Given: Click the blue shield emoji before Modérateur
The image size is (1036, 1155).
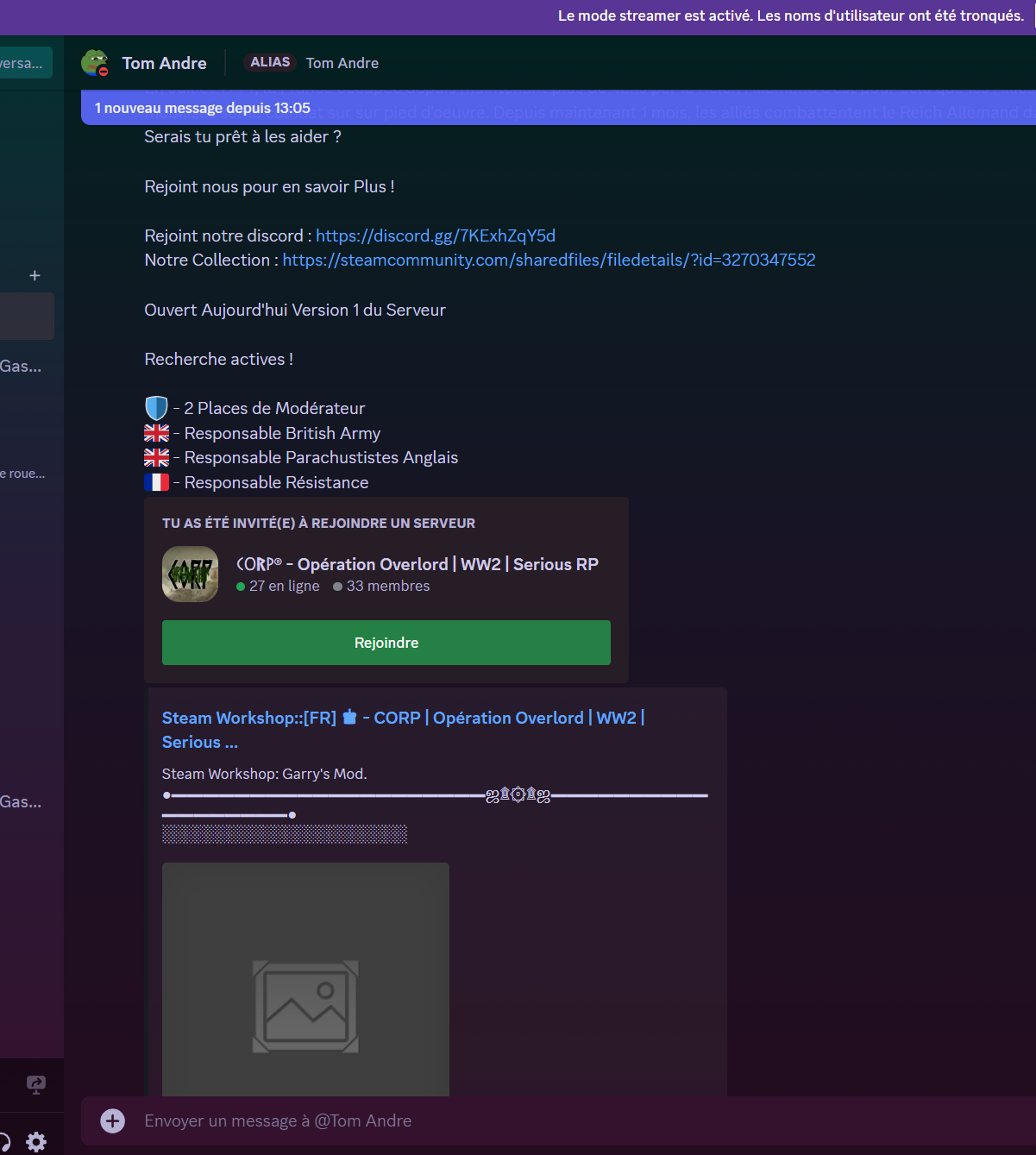Looking at the screenshot, I should tap(156, 408).
